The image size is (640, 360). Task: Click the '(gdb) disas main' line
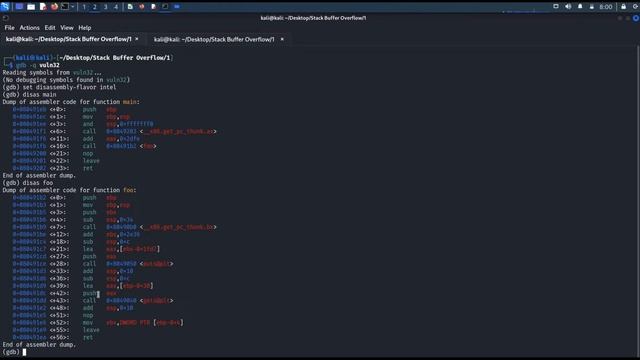pyautogui.click(x=29, y=94)
